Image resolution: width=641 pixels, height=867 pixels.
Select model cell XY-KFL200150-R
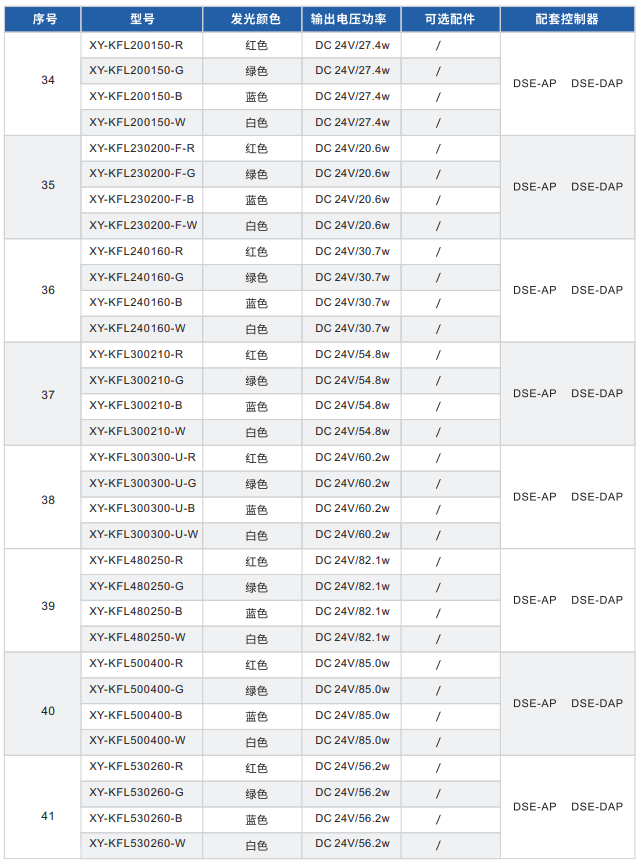[135, 45]
